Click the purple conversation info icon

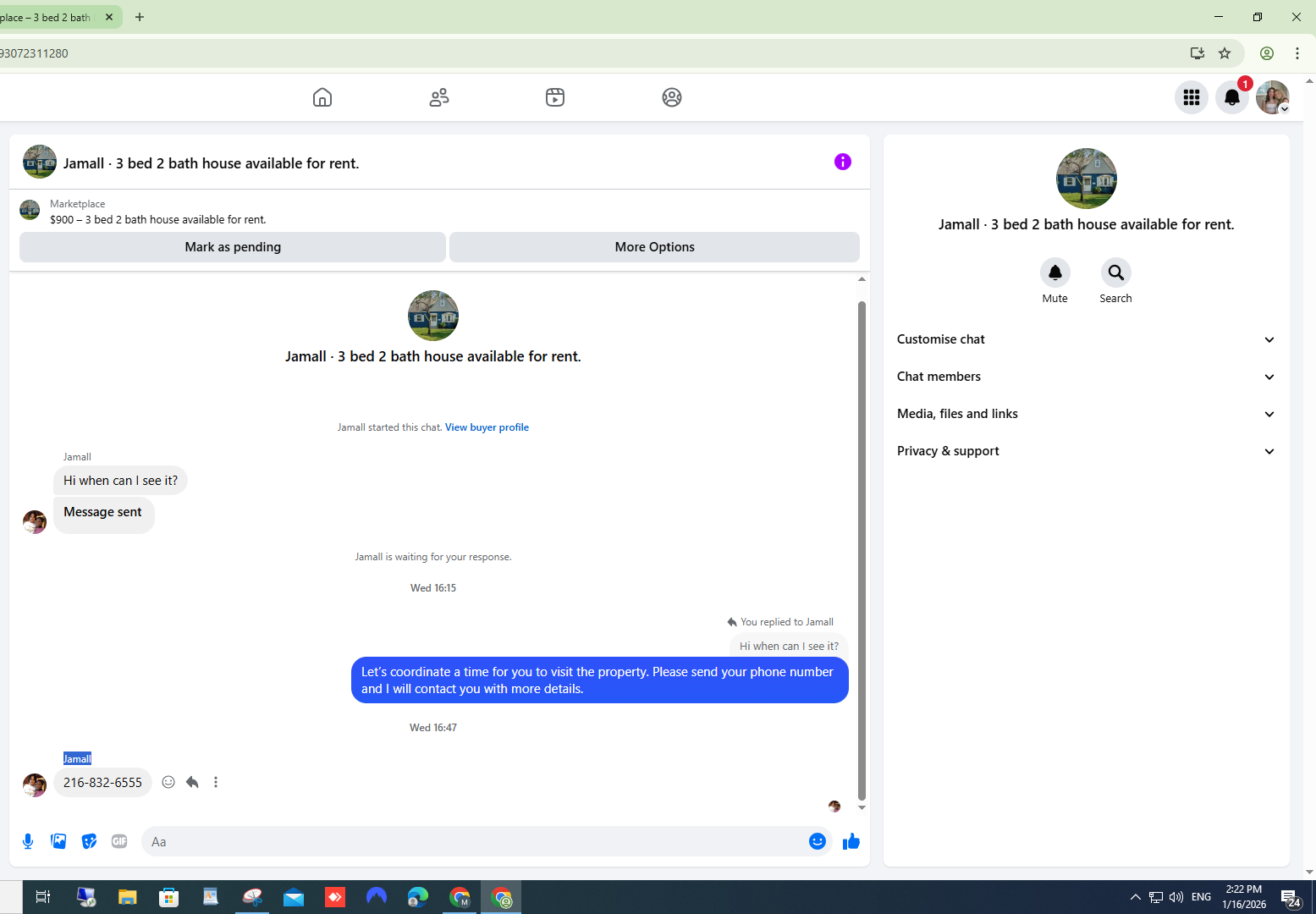click(842, 162)
